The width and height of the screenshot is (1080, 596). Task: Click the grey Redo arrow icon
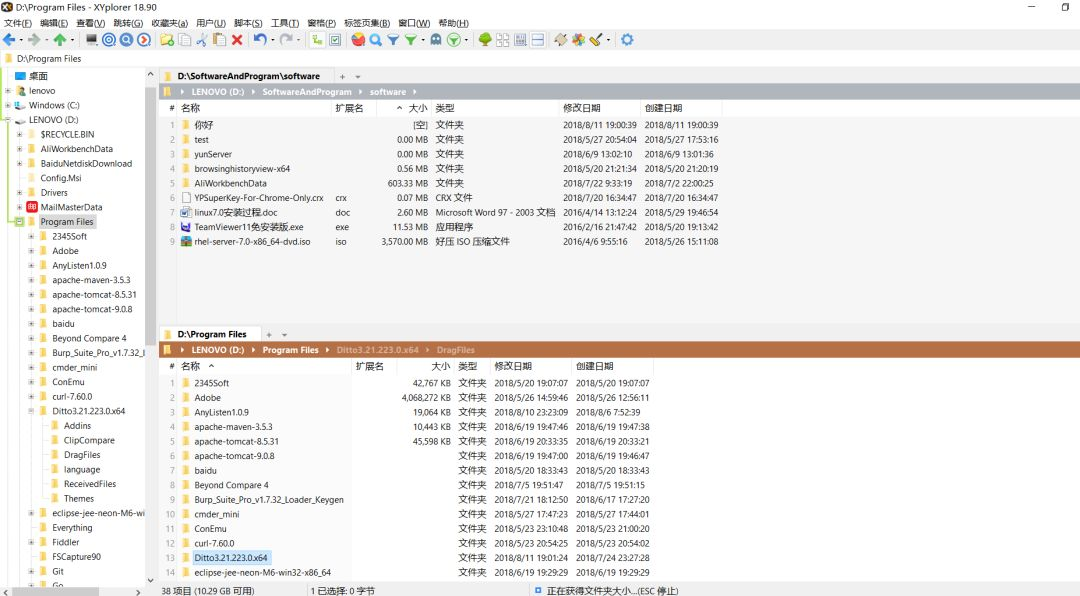point(286,40)
